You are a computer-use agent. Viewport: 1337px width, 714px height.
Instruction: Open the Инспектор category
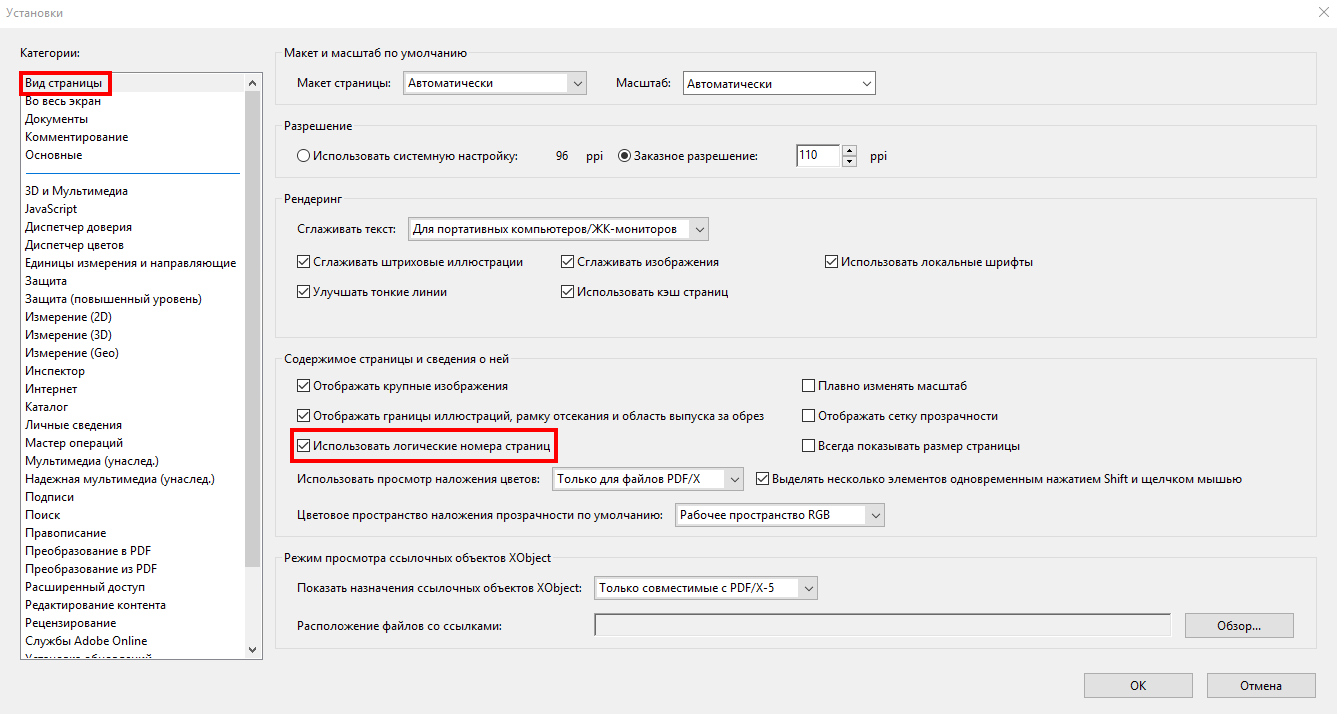click(55, 371)
